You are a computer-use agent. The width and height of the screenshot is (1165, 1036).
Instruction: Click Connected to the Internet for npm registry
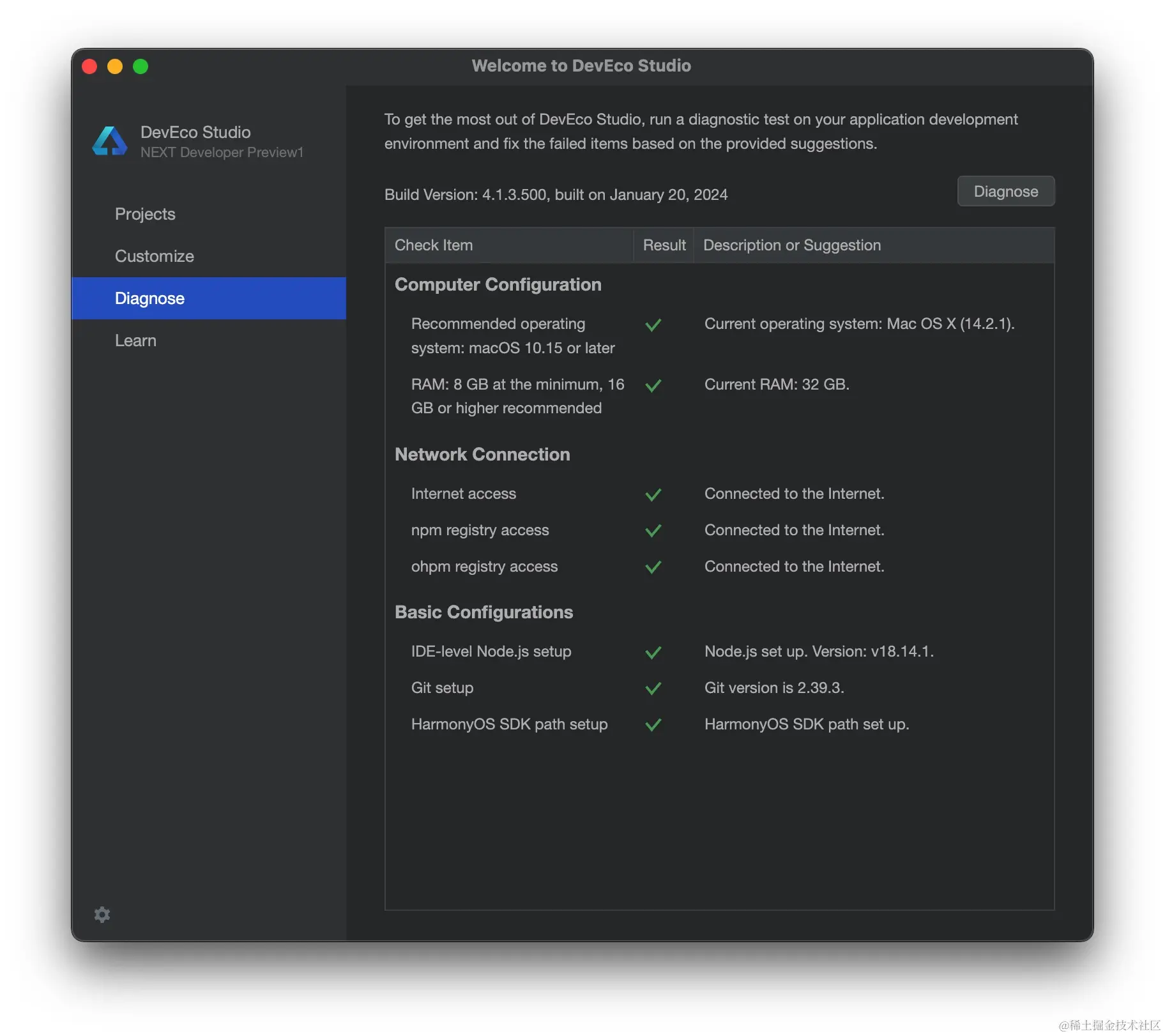795,530
